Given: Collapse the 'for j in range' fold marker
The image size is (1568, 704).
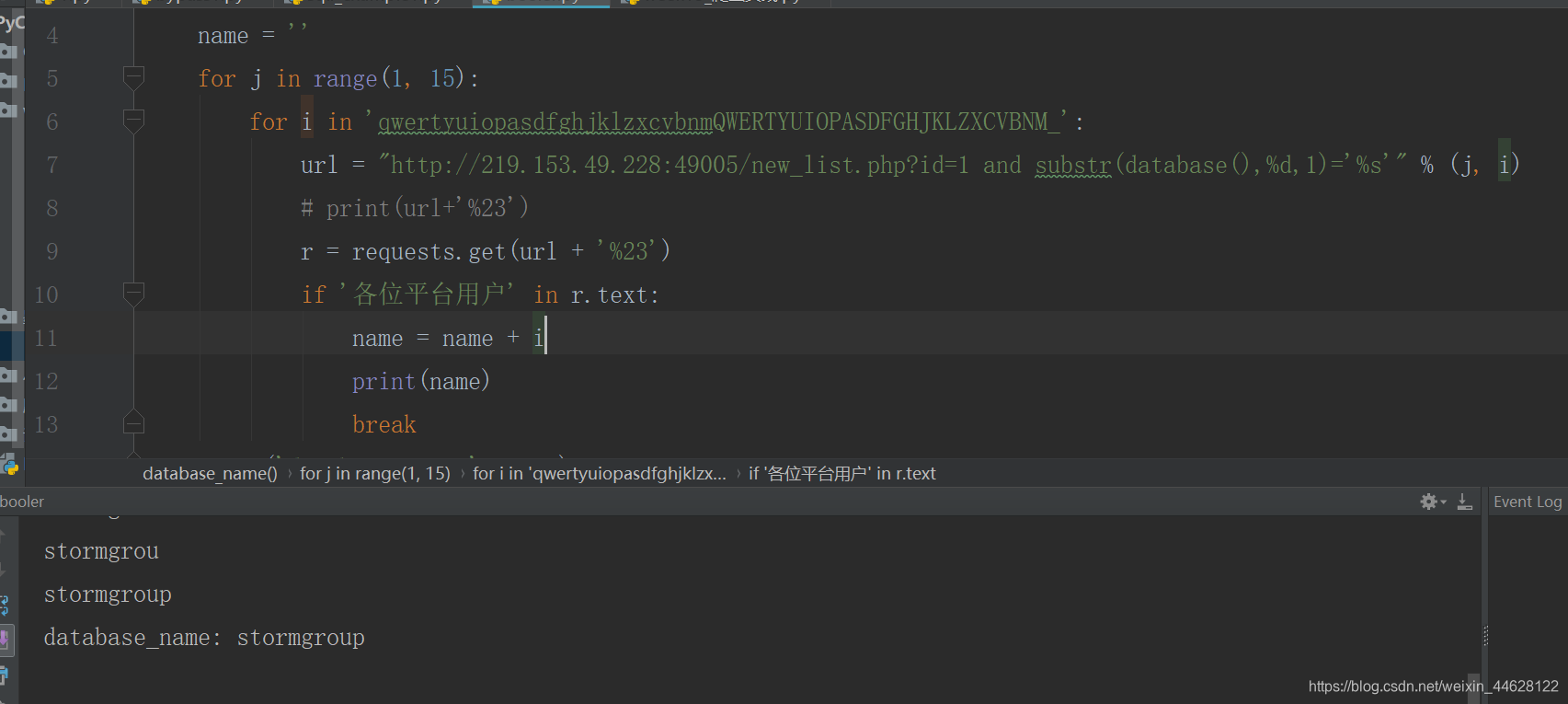Looking at the screenshot, I should pyautogui.click(x=133, y=78).
